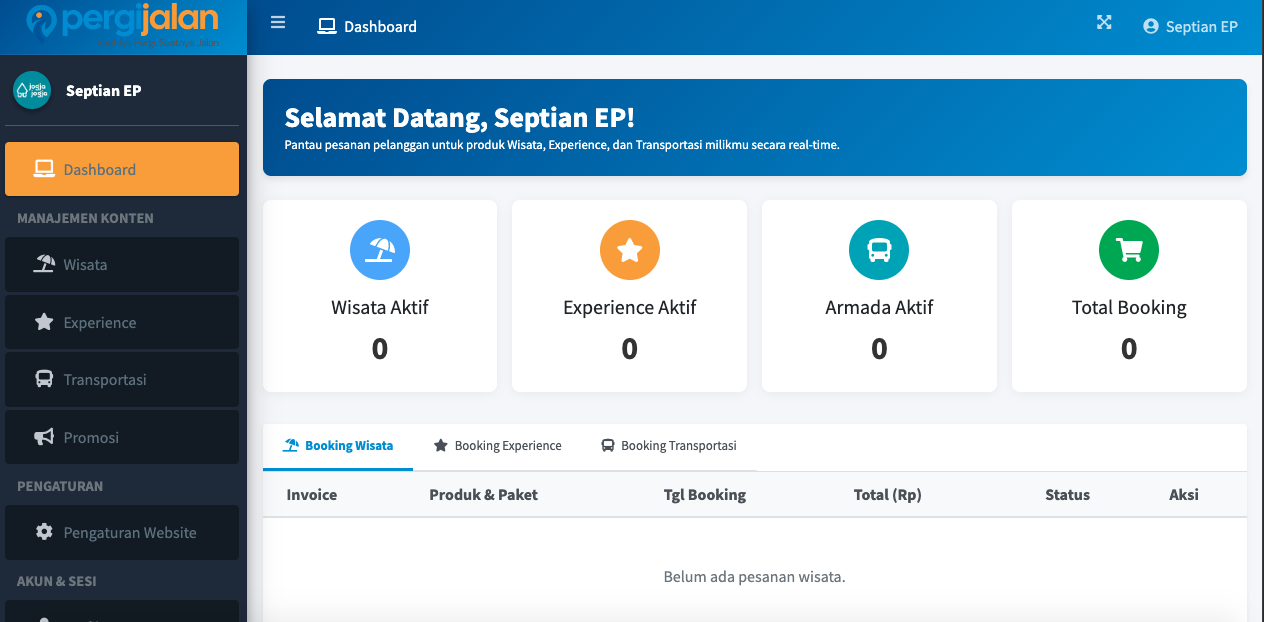Click the Total Booking label
The image size is (1264, 622).
pyautogui.click(x=1129, y=308)
